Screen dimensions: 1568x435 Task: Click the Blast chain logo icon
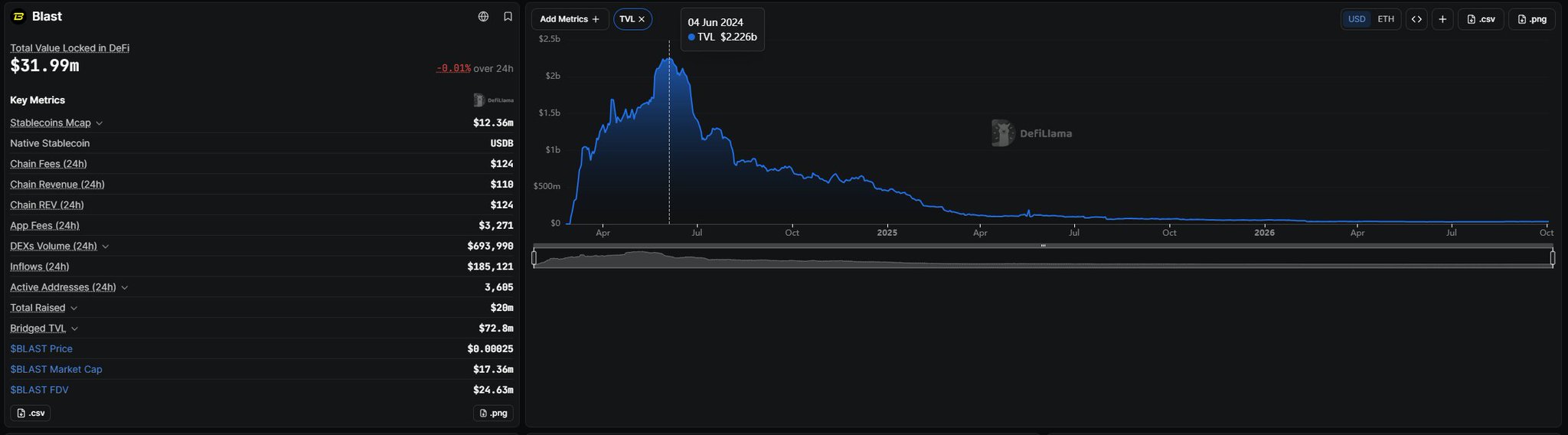18,16
